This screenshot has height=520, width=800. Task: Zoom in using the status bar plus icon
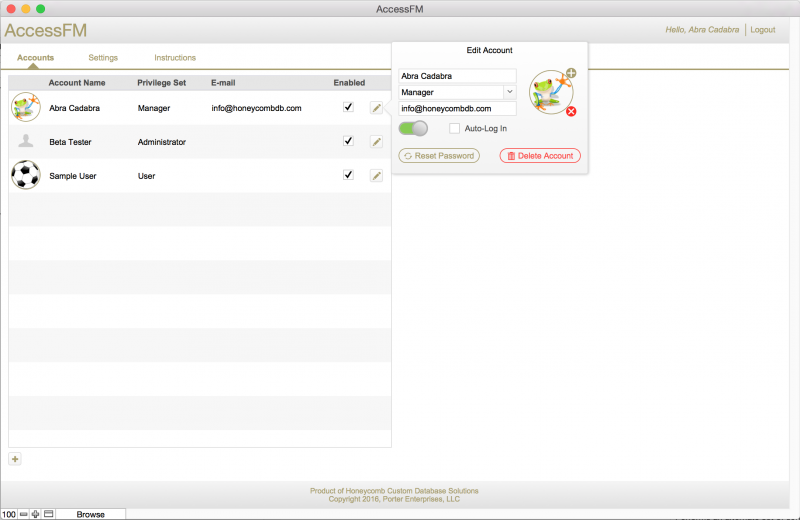coord(36,514)
